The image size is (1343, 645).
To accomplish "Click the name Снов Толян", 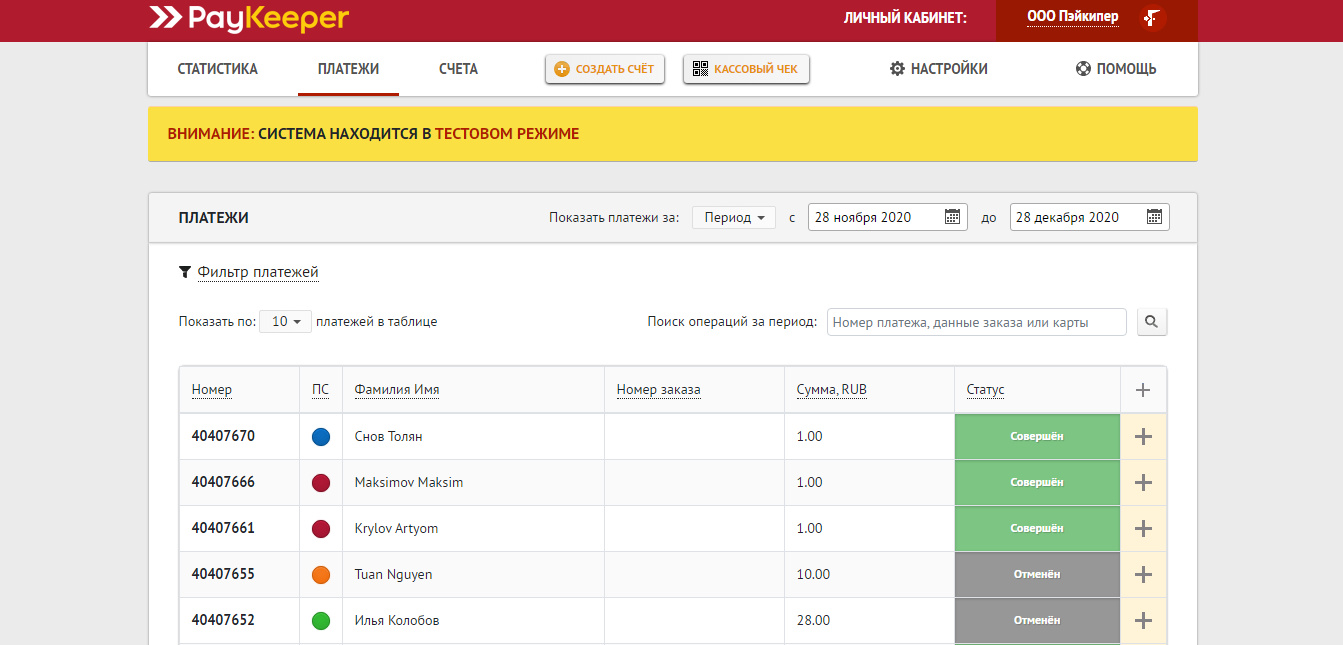I will click(389, 436).
